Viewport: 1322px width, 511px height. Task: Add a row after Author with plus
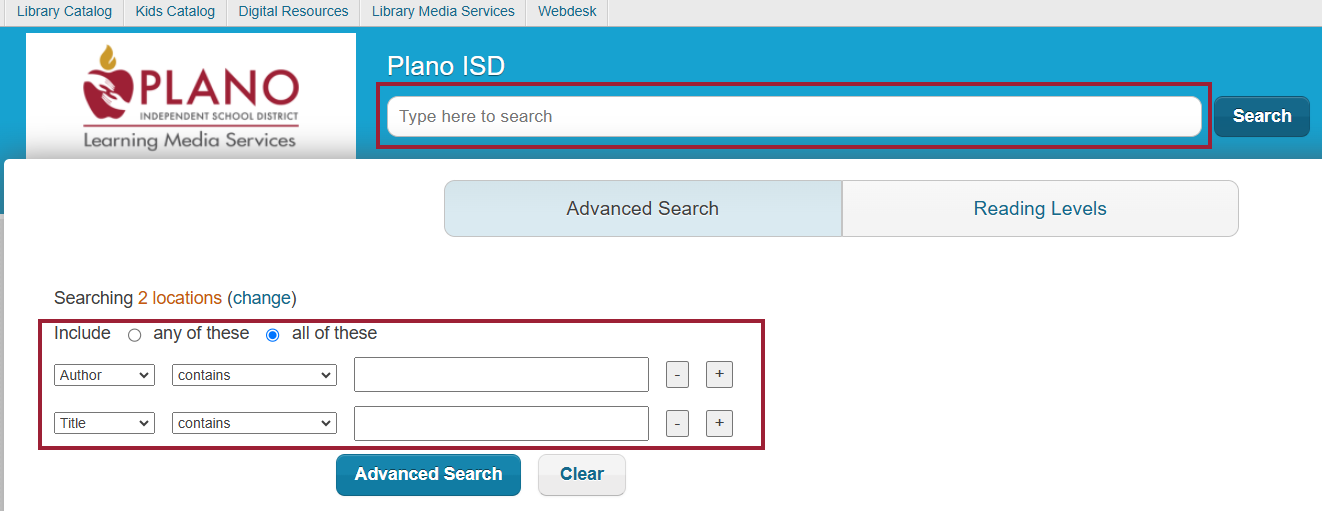pos(719,375)
